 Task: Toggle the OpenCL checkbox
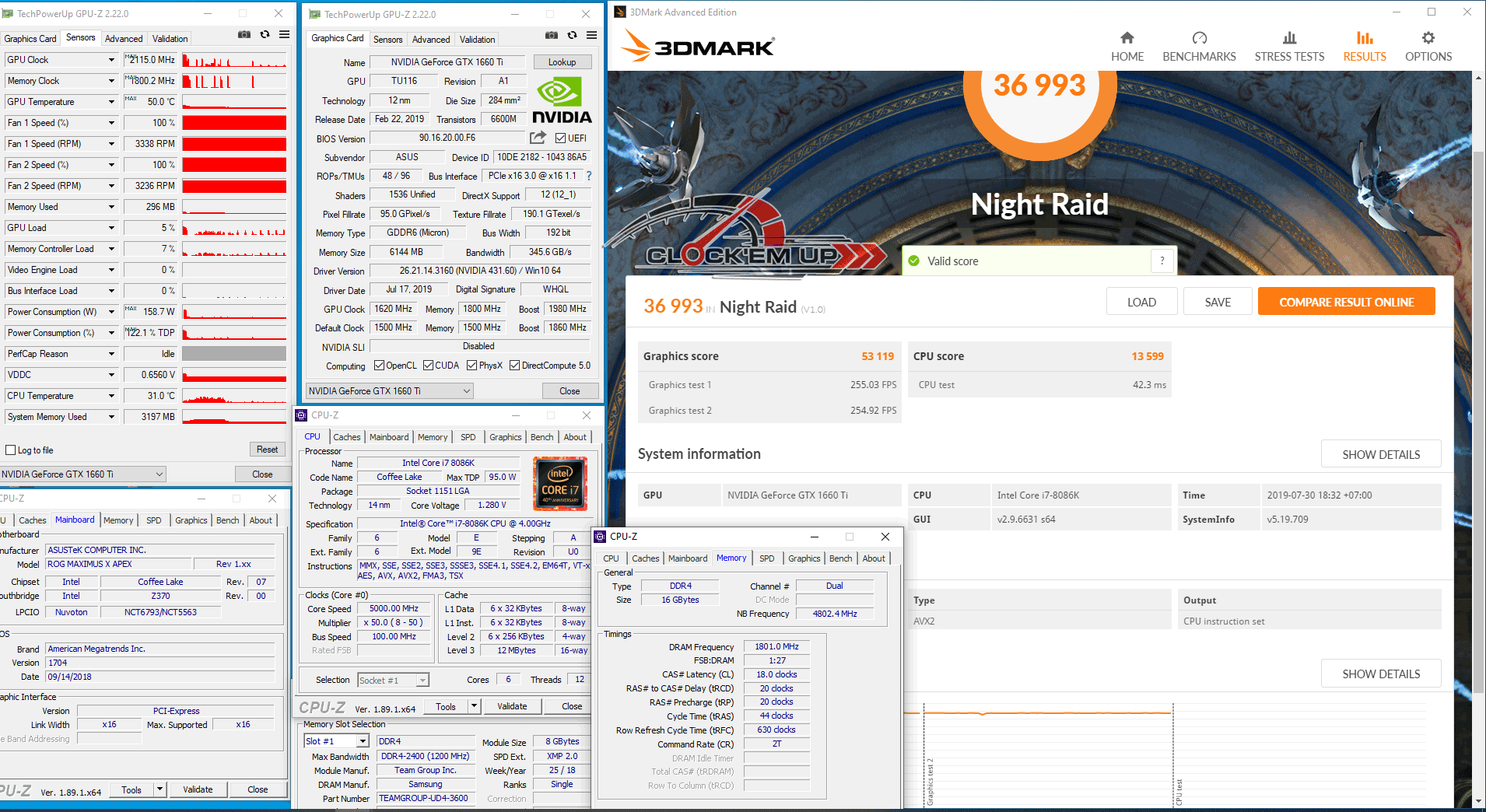(380, 366)
